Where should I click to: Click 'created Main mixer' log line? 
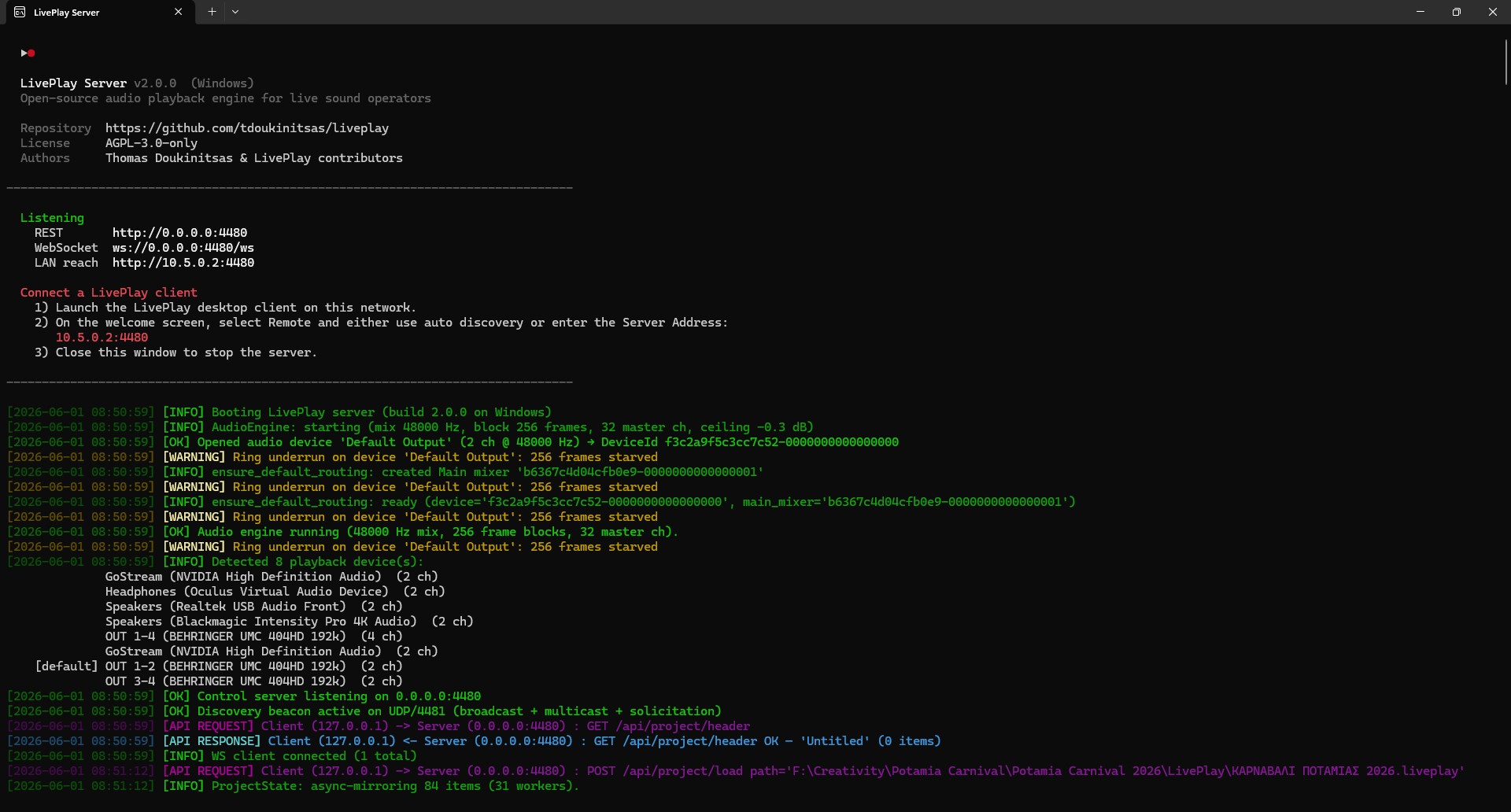386,471
